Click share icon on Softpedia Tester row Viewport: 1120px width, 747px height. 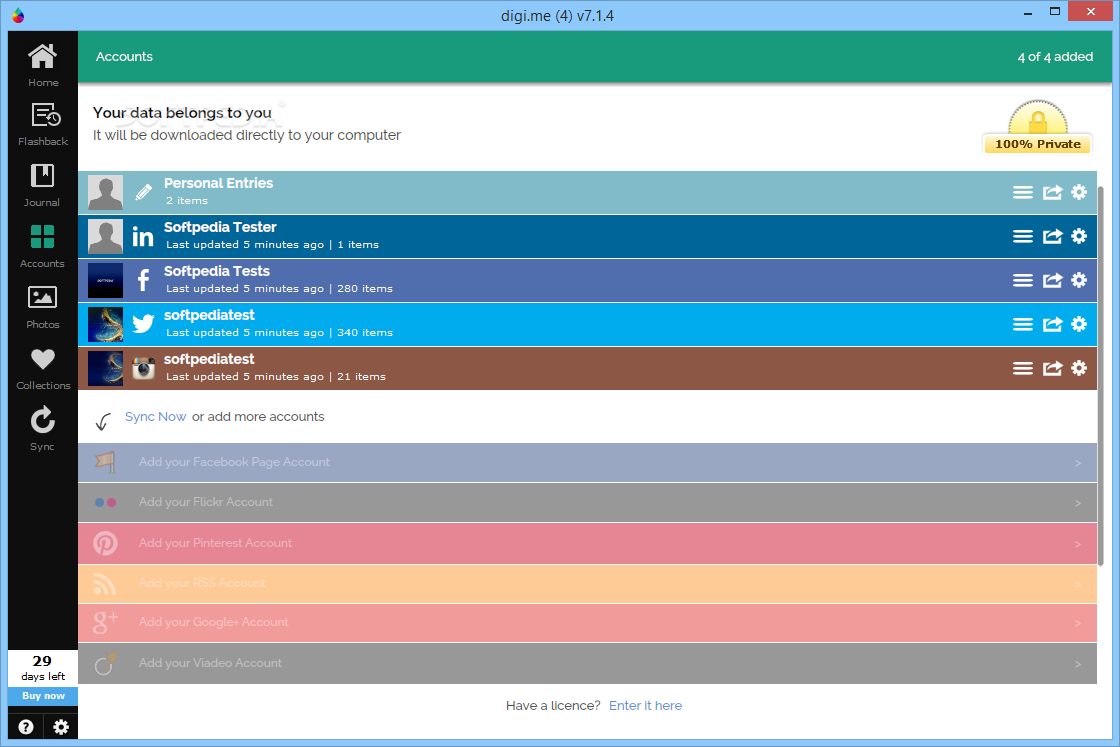(1052, 236)
